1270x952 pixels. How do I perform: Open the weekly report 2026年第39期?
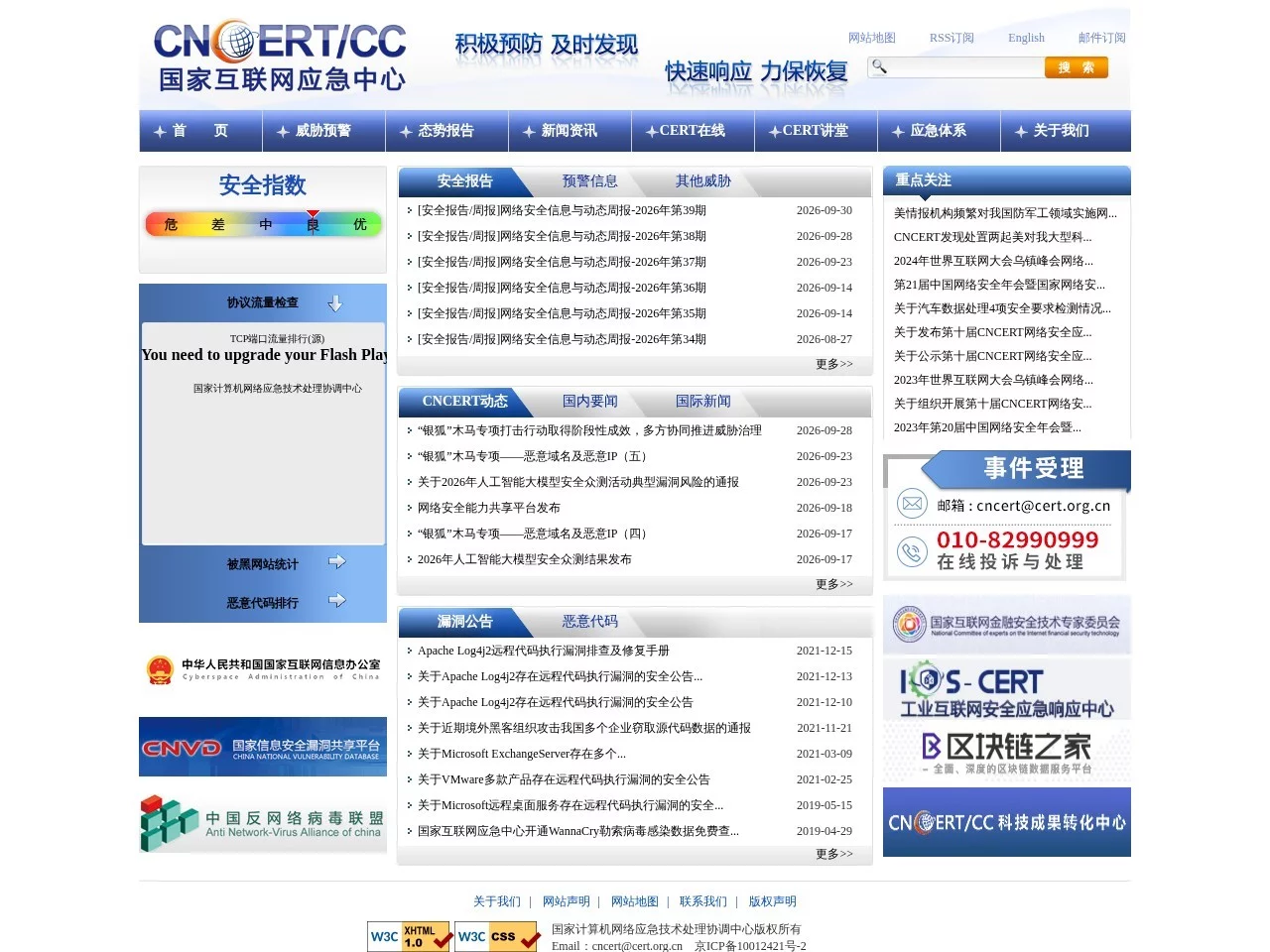(x=562, y=210)
